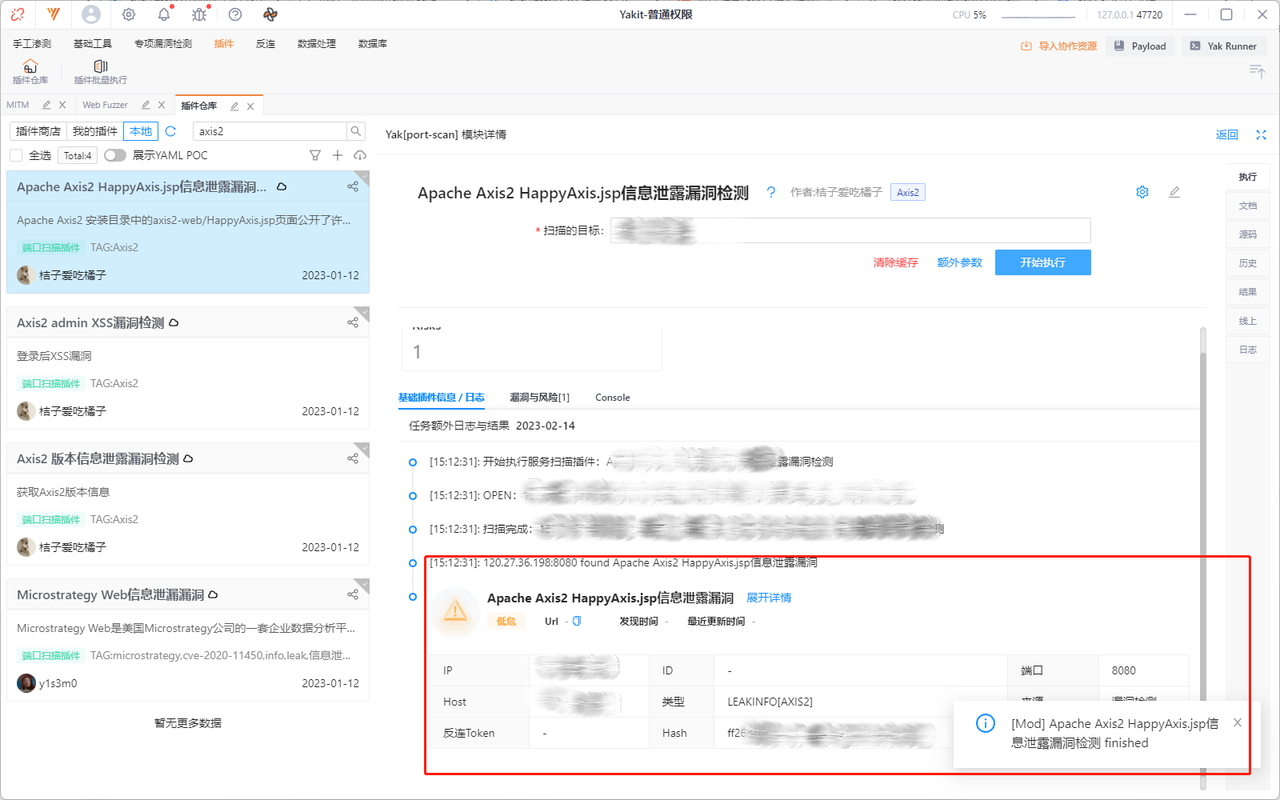Open the plugin filter funnel icon

coord(315,155)
